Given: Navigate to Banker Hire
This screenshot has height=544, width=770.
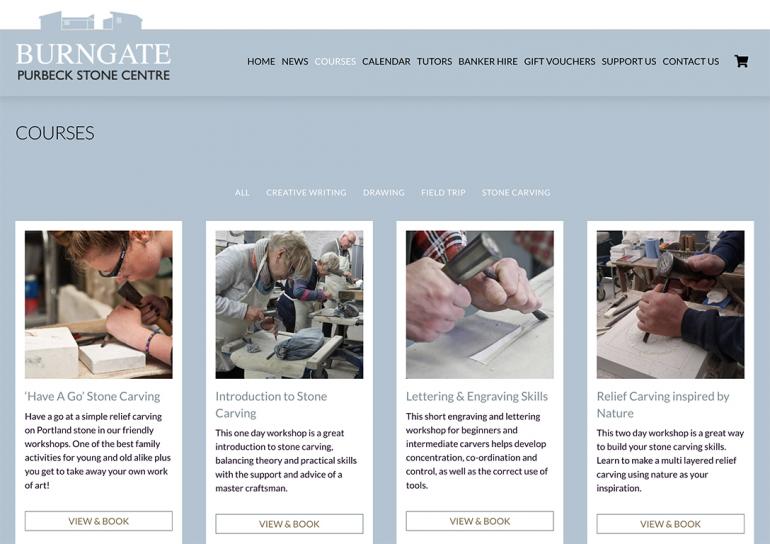Looking at the screenshot, I should [488, 61].
